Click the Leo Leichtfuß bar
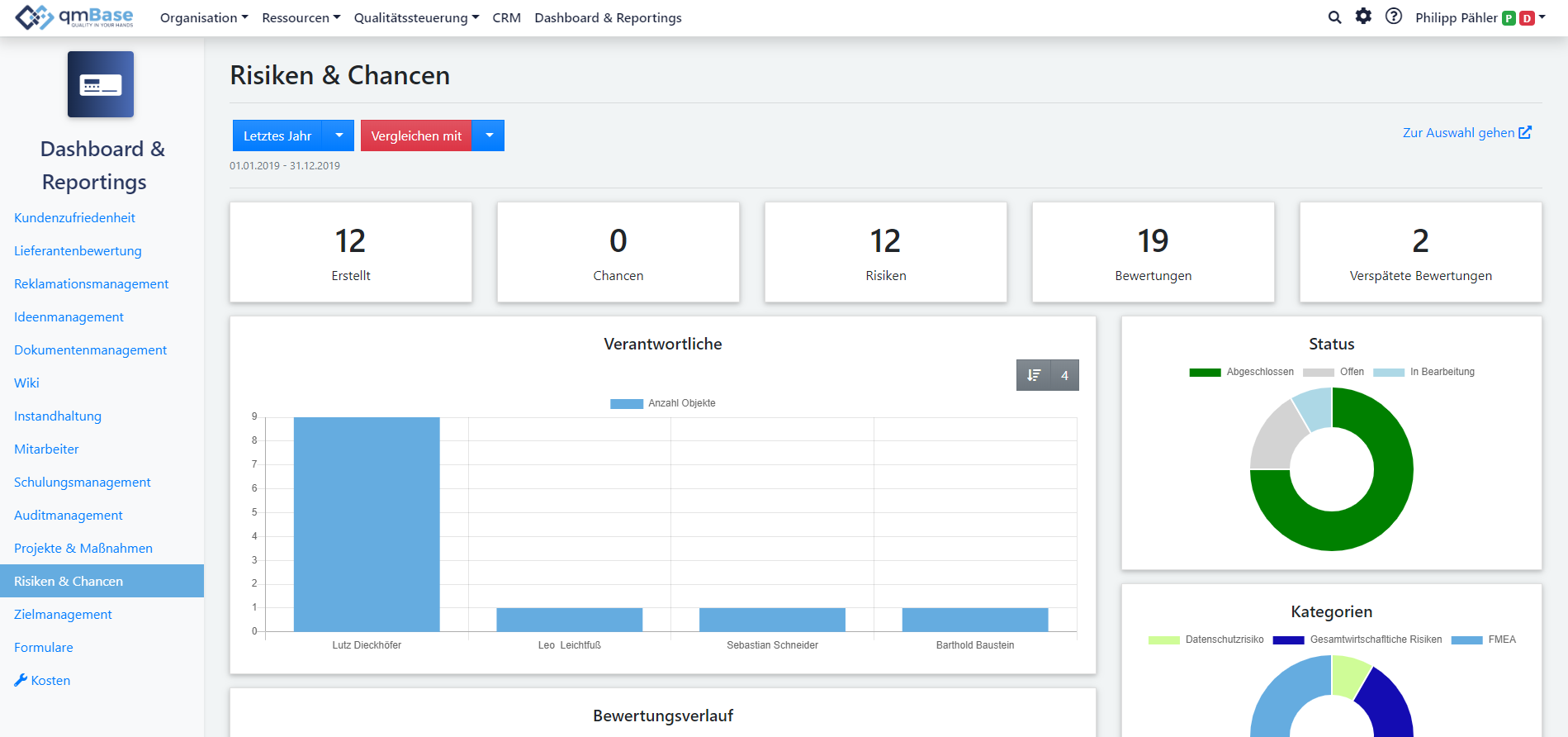This screenshot has height=737, width=1568. [570, 620]
